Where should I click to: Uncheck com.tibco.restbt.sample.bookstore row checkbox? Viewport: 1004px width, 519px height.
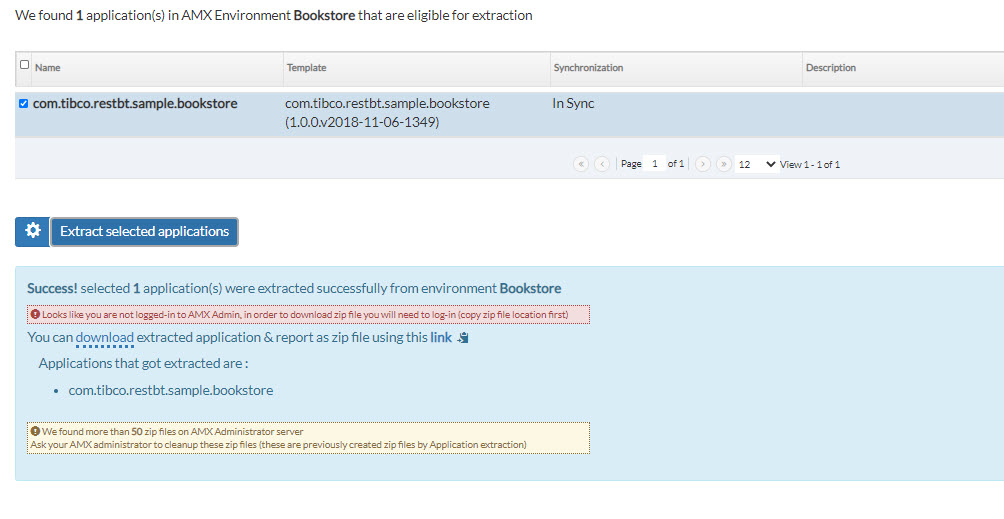(24, 104)
